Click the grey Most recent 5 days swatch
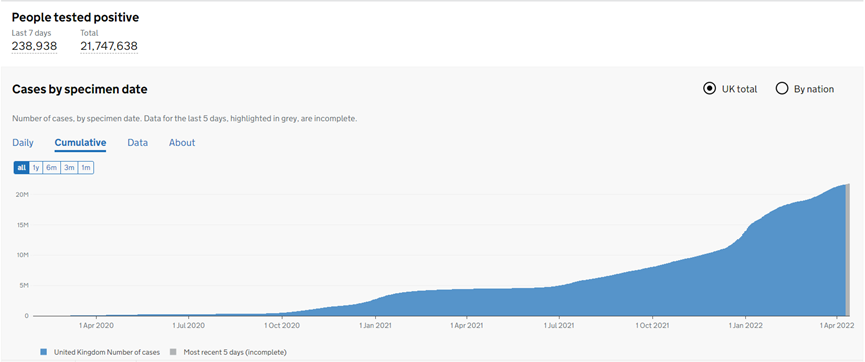The image size is (865, 362). click(x=173, y=352)
